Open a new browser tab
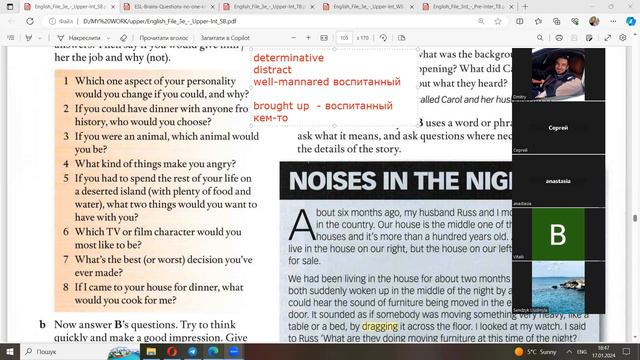 coord(525,7)
